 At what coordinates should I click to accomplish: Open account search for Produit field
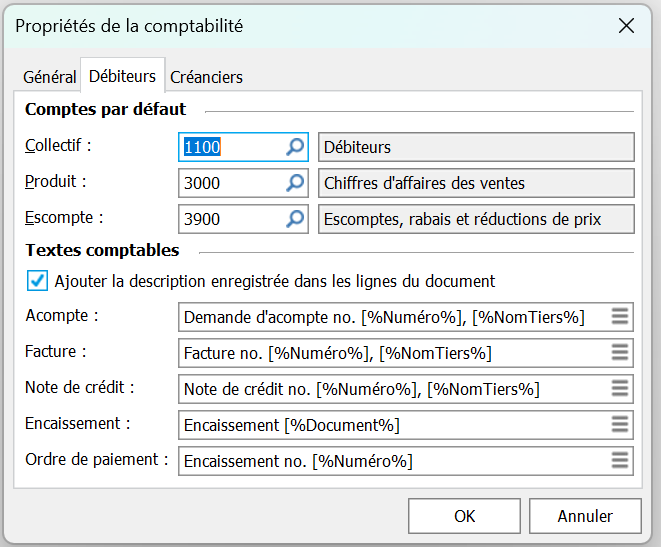pyautogui.click(x=295, y=183)
